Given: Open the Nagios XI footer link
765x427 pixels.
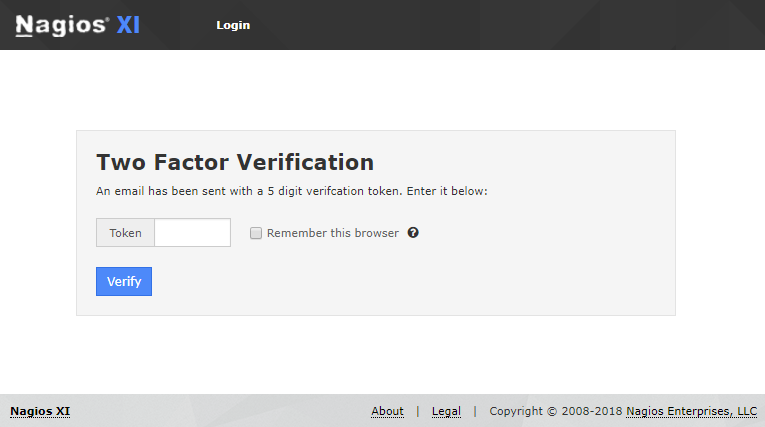Looking at the screenshot, I should tap(40, 411).
